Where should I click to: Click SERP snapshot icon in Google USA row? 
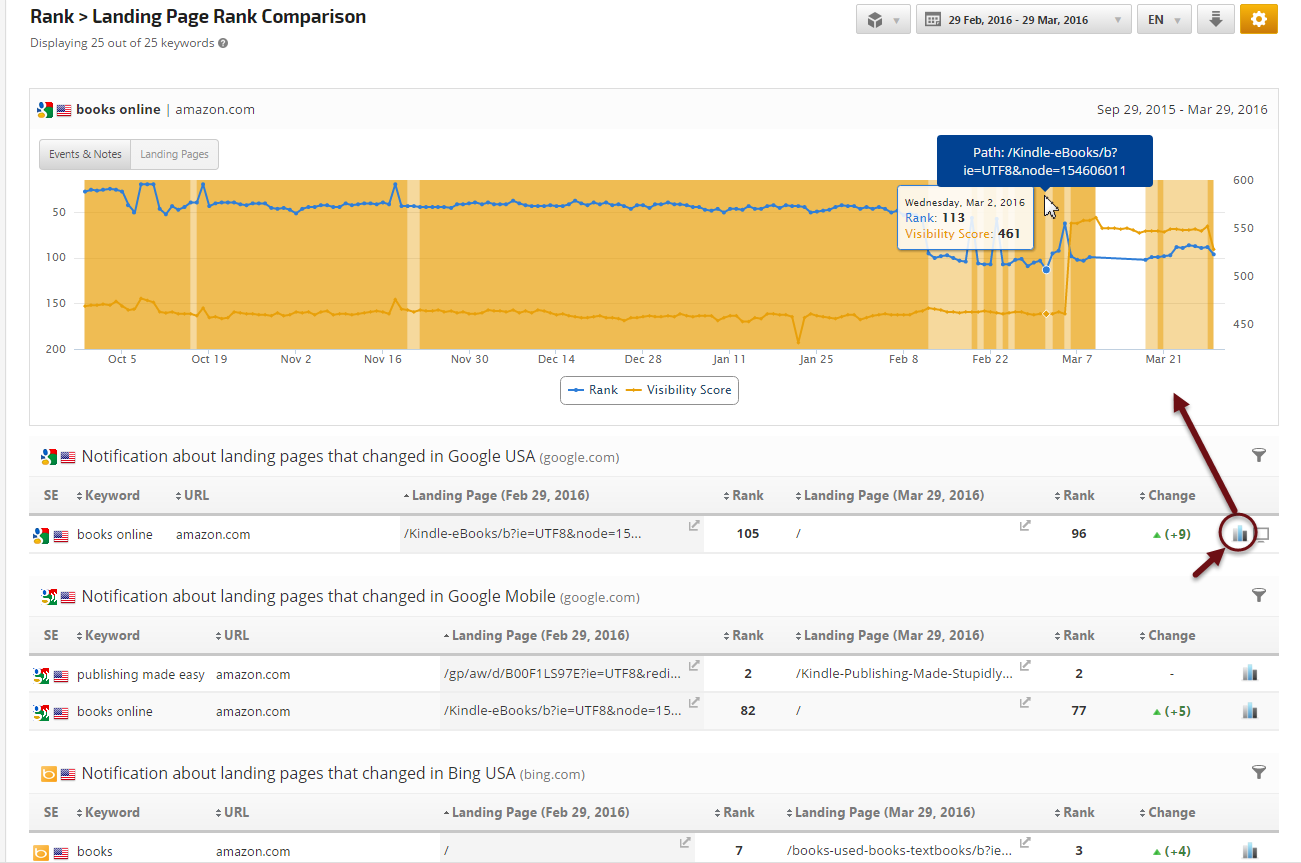coord(1263,535)
